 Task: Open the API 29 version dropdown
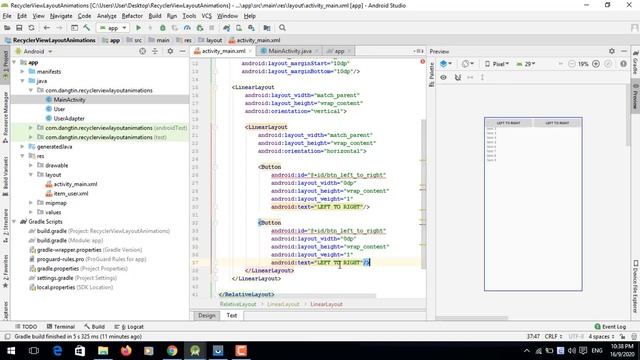526,64
